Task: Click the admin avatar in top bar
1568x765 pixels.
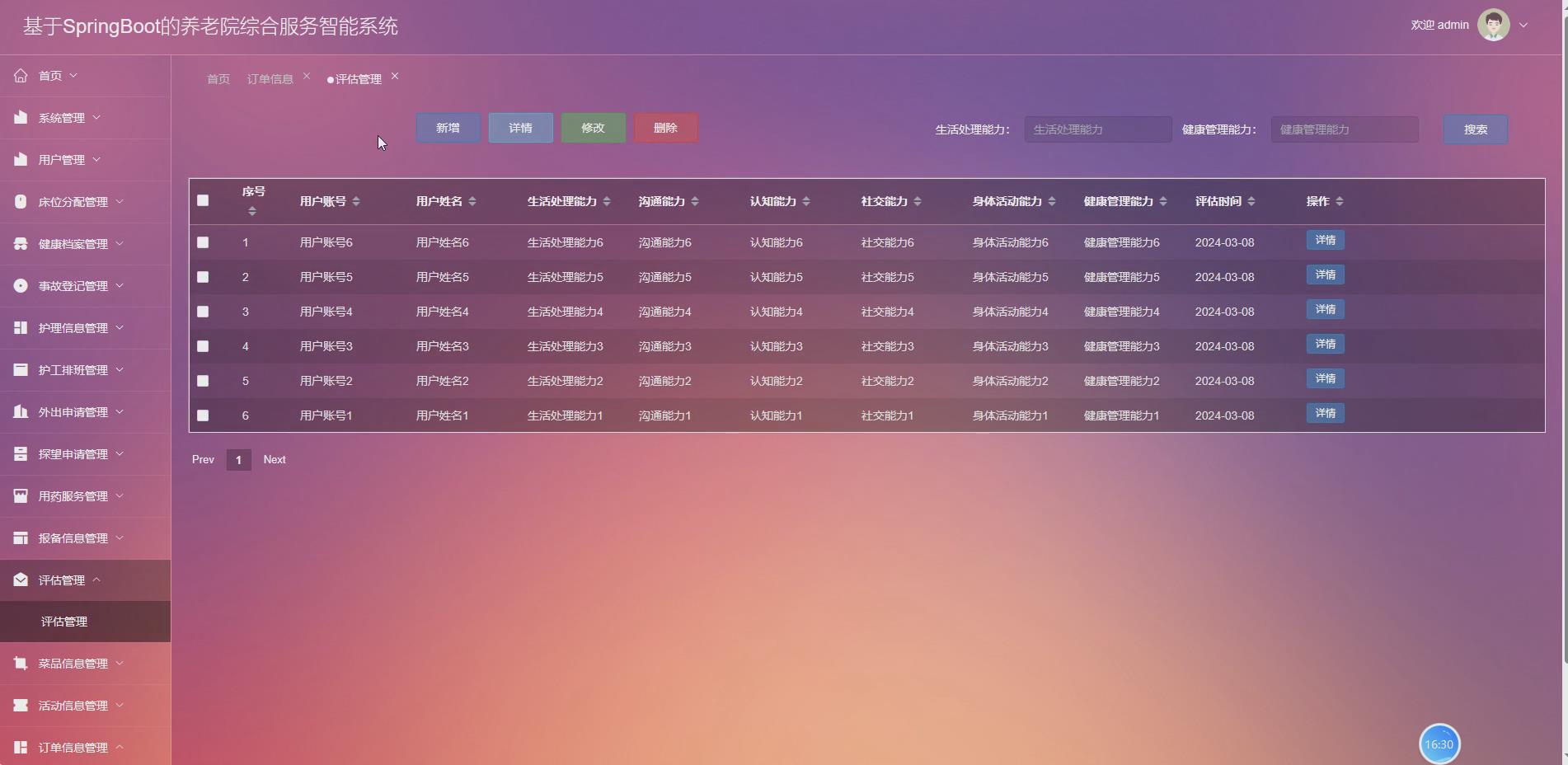Action: (1492, 24)
